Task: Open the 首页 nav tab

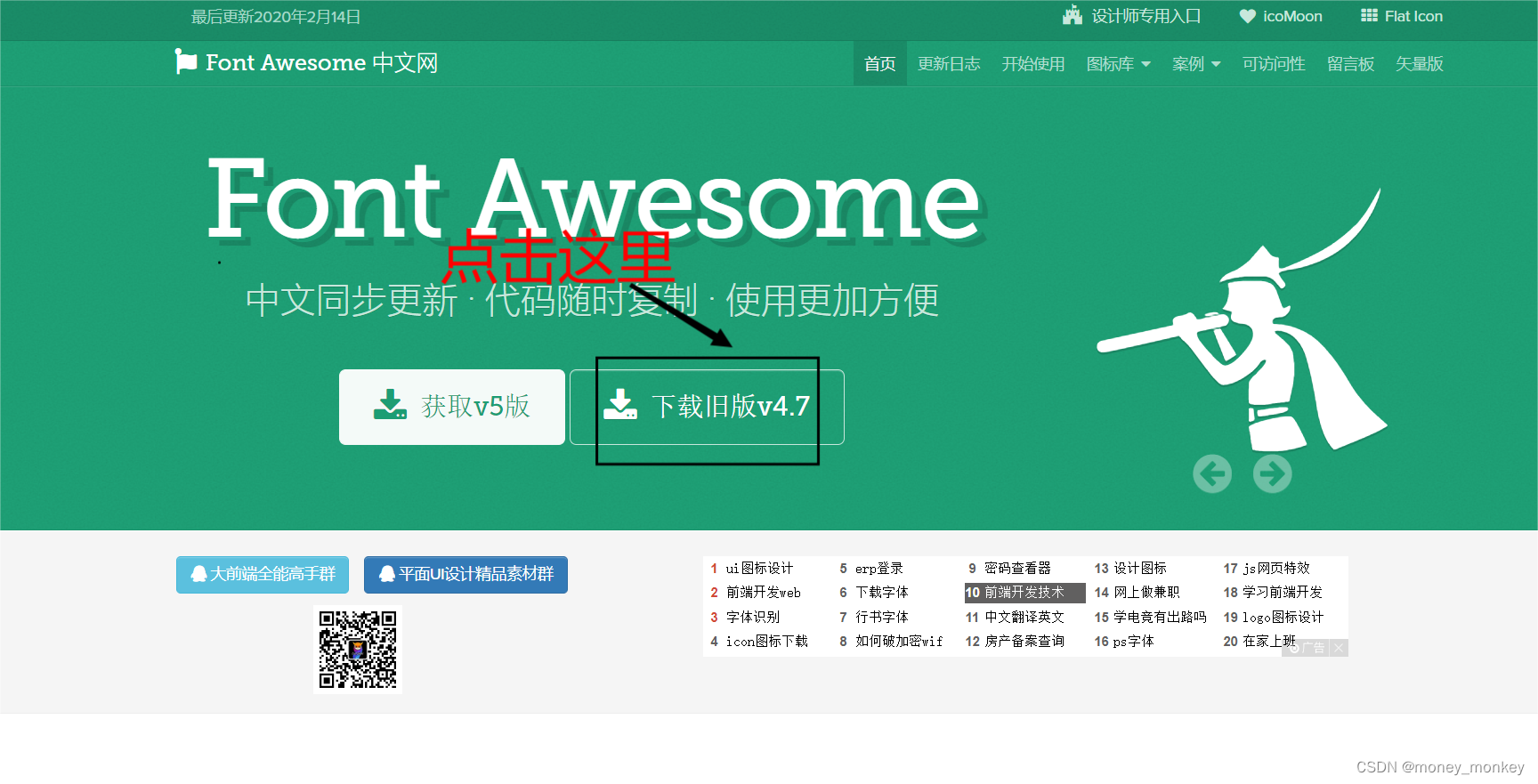Action: click(x=880, y=64)
